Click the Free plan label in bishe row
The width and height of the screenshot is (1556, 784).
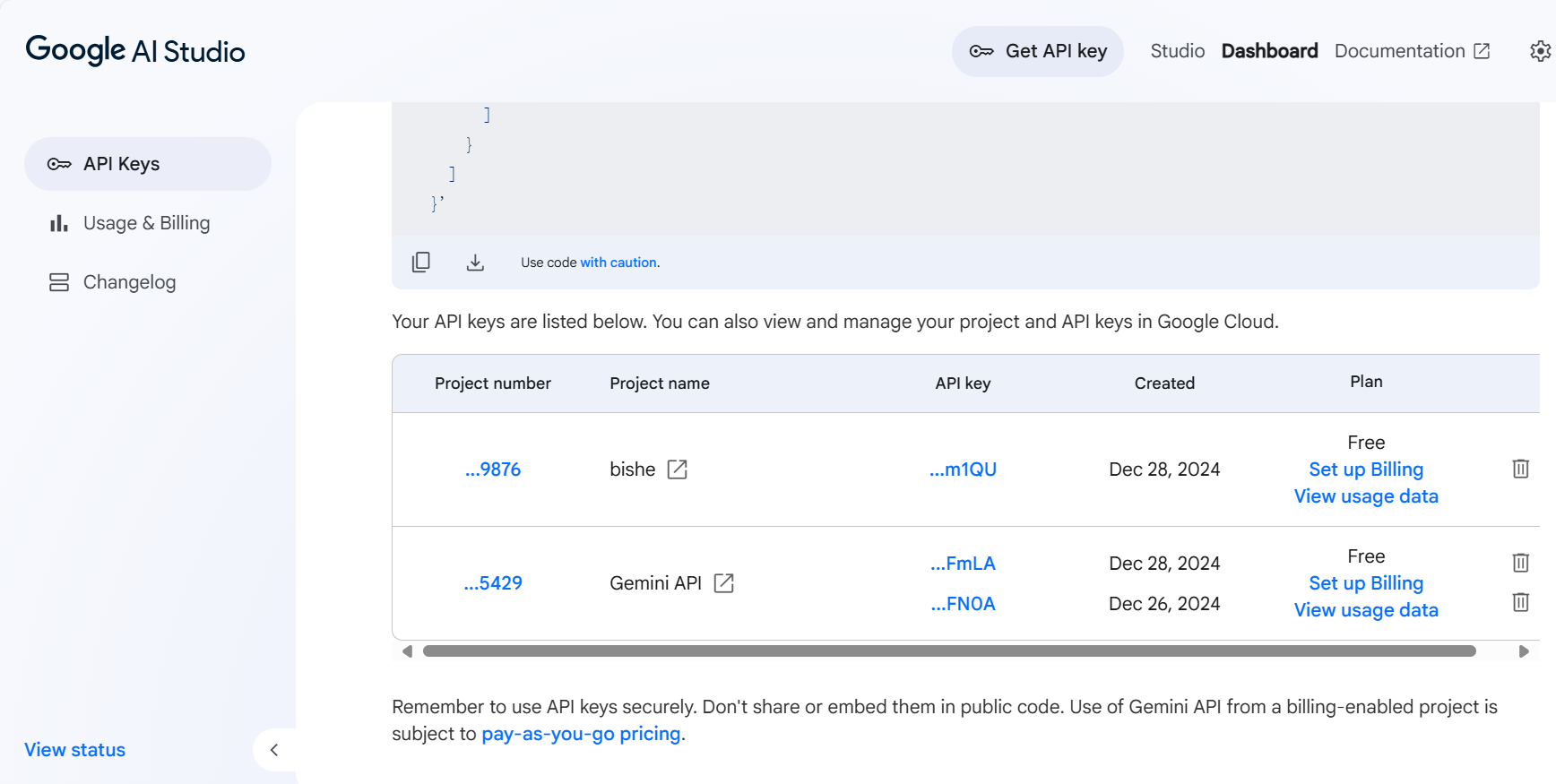click(1366, 443)
